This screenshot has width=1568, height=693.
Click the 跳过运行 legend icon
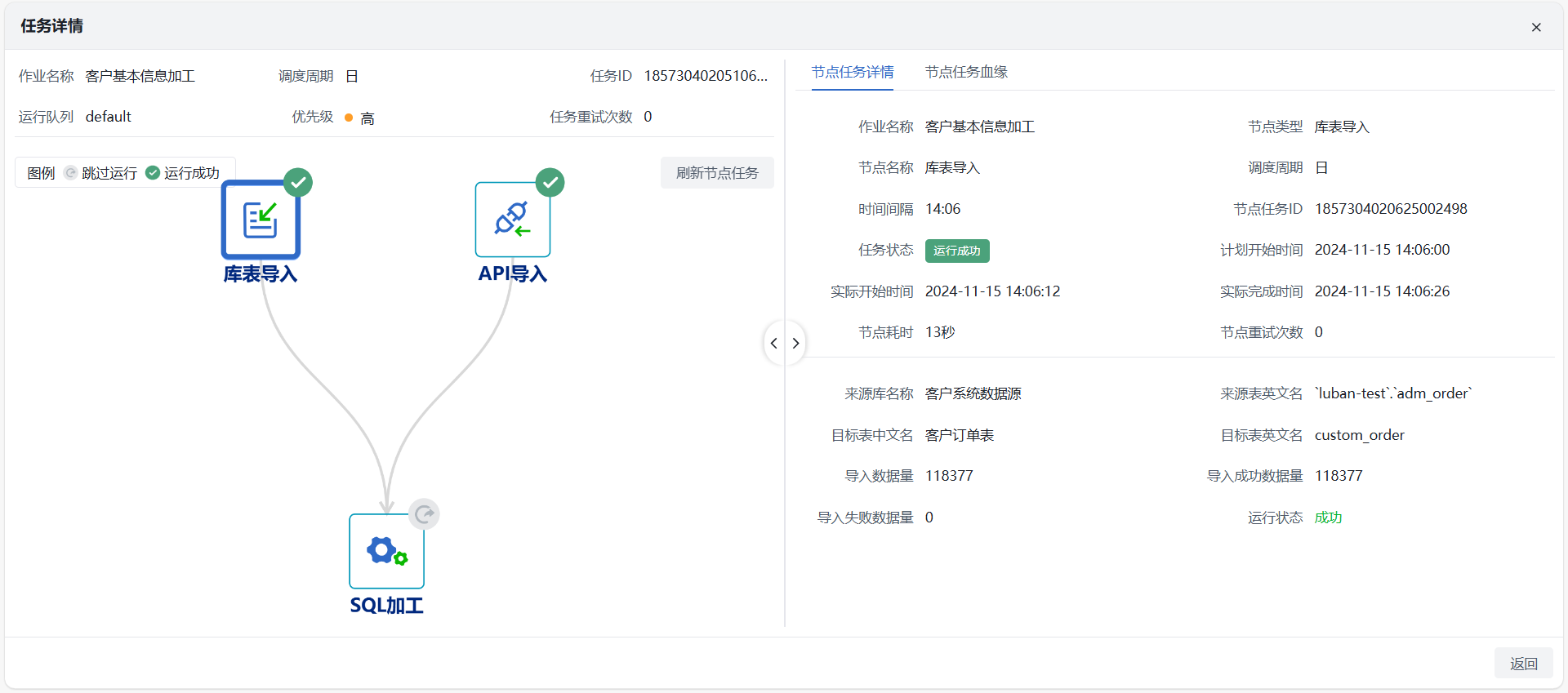pyautogui.click(x=70, y=173)
